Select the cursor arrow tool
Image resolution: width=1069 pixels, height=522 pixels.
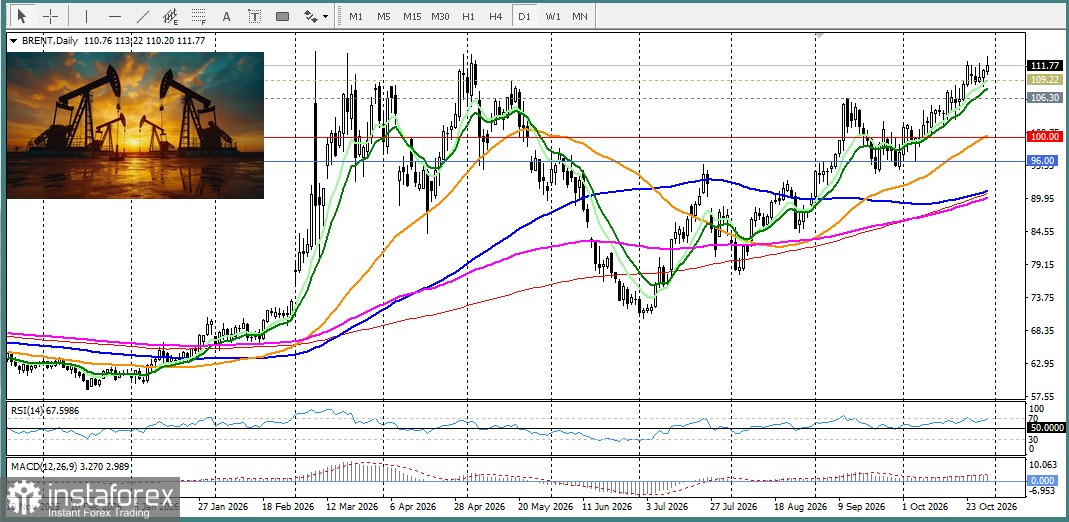click(x=22, y=16)
